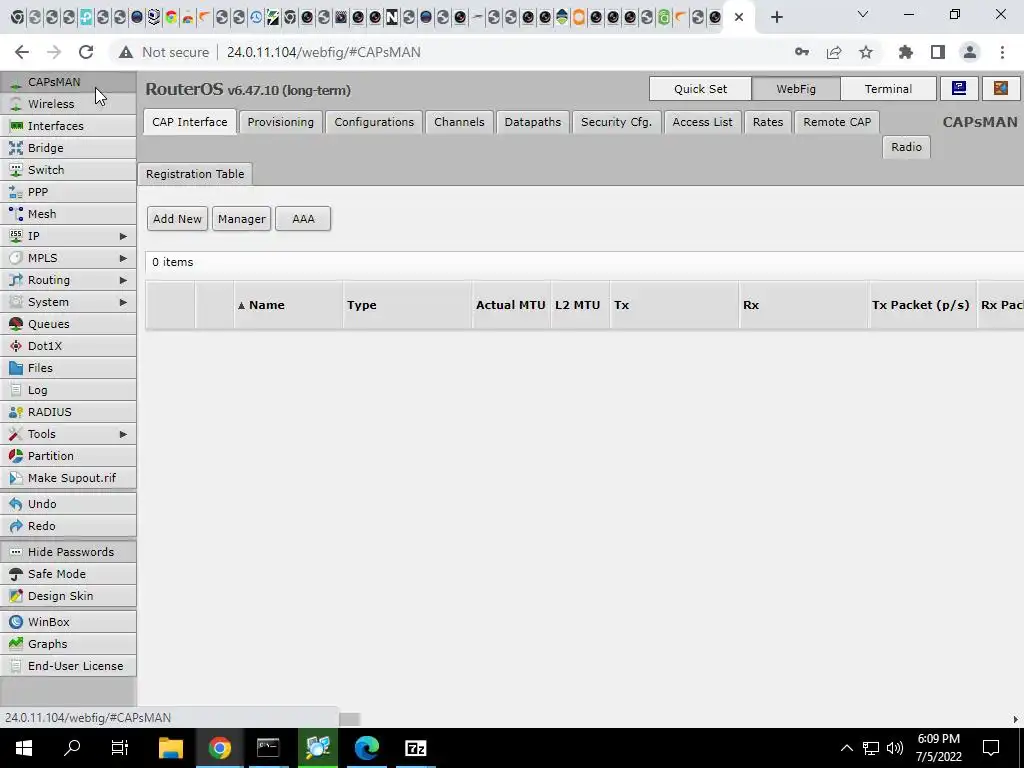Click the L2 MTU column header
1024x768 pixels.
580,305
